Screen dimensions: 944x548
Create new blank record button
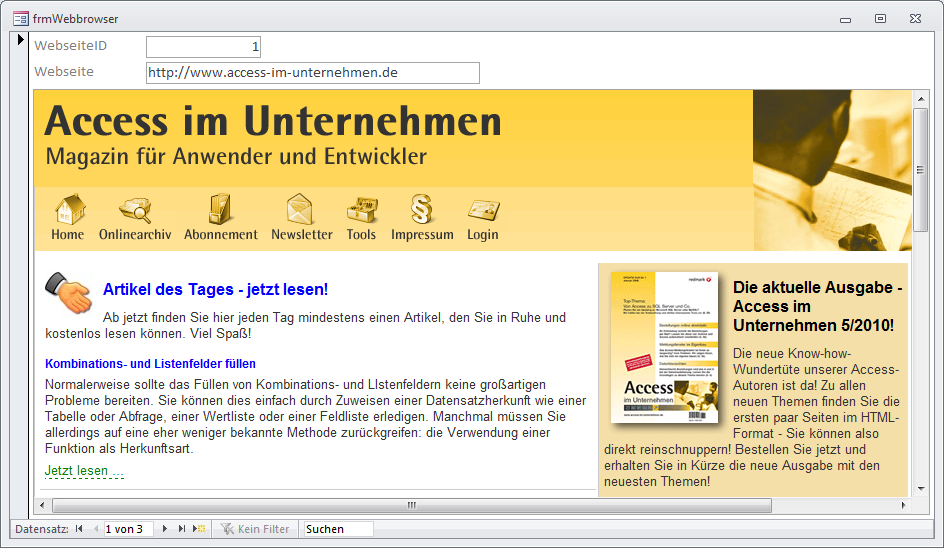[x=199, y=529]
